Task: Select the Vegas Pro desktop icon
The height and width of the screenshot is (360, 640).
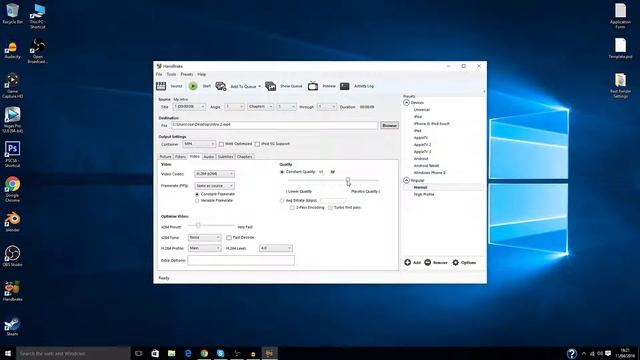Action: 12,120
